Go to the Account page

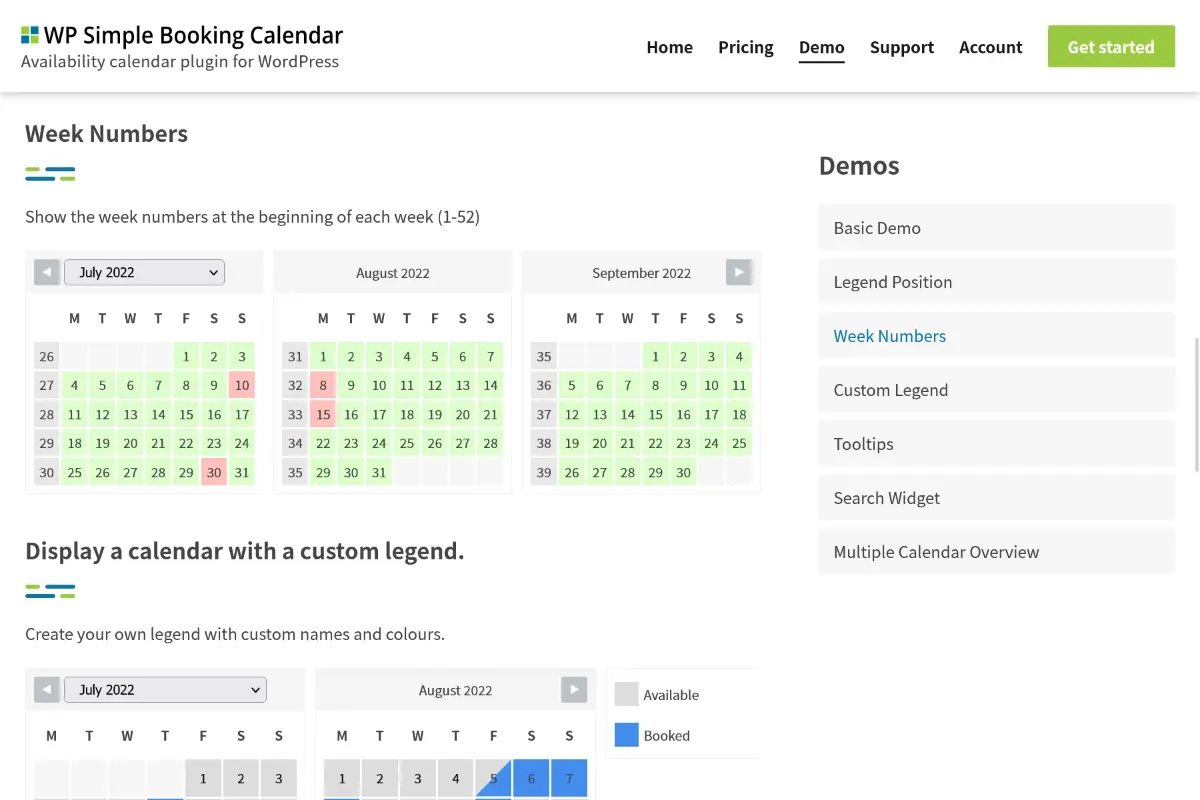pyautogui.click(x=990, y=47)
